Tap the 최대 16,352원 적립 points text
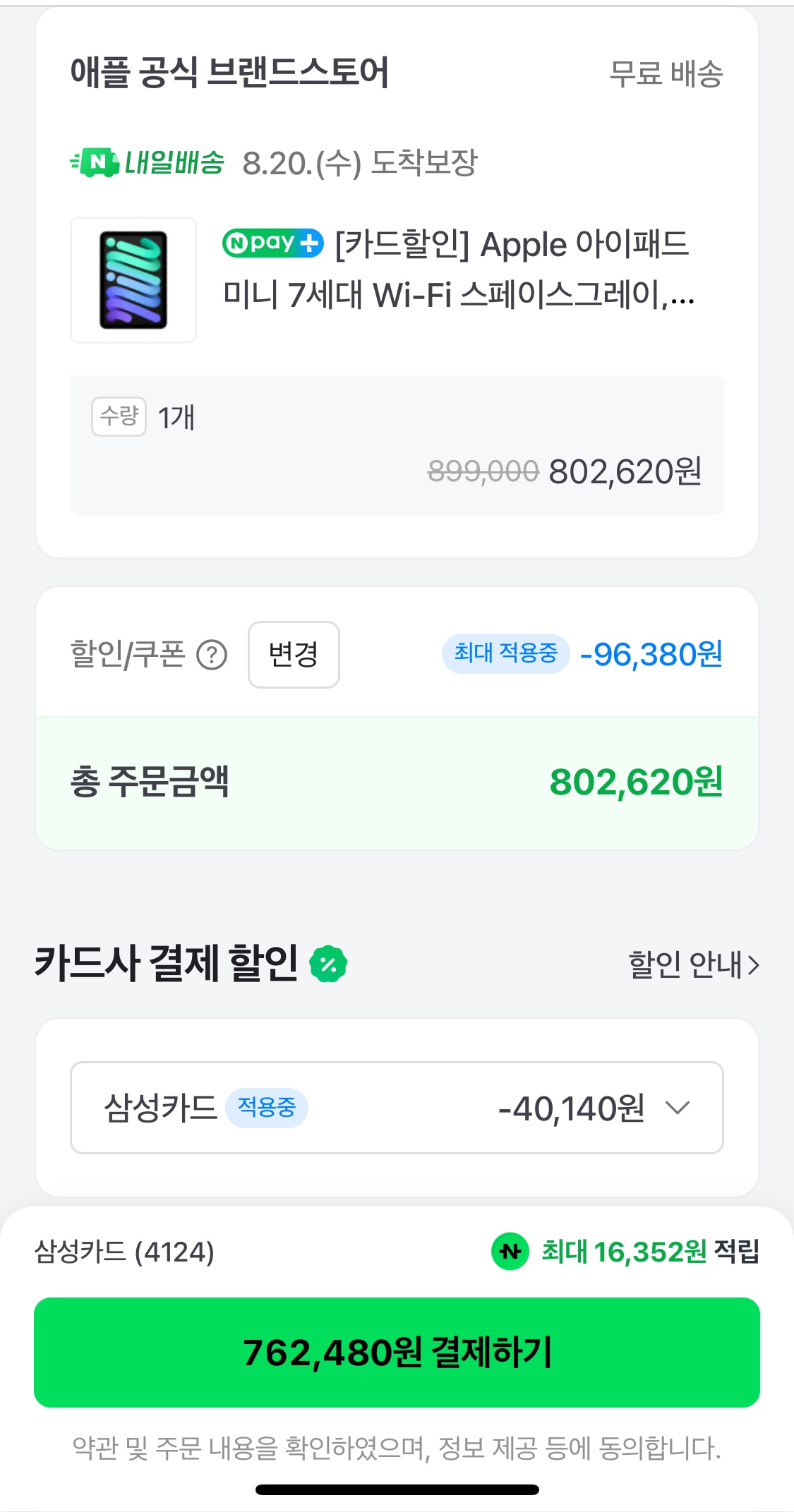This screenshot has height=1512, width=794. click(x=649, y=1252)
